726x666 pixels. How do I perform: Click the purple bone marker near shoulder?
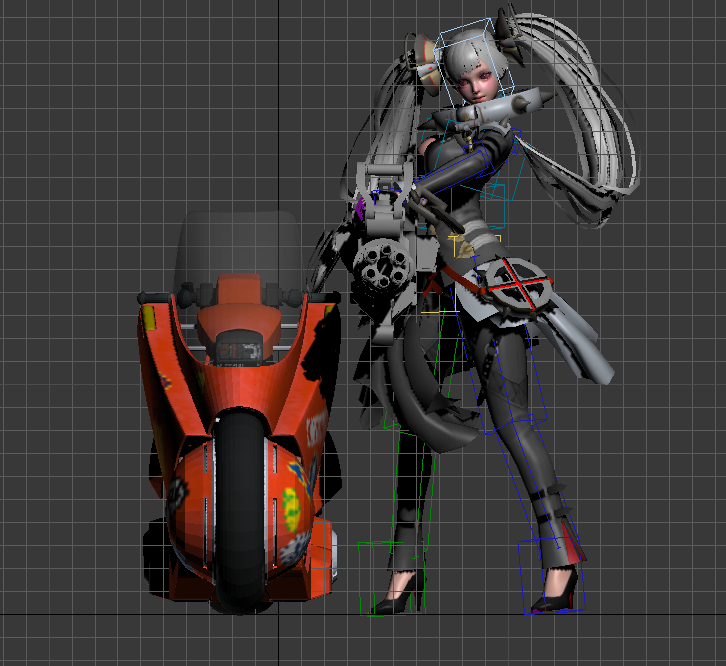(360, 206)
